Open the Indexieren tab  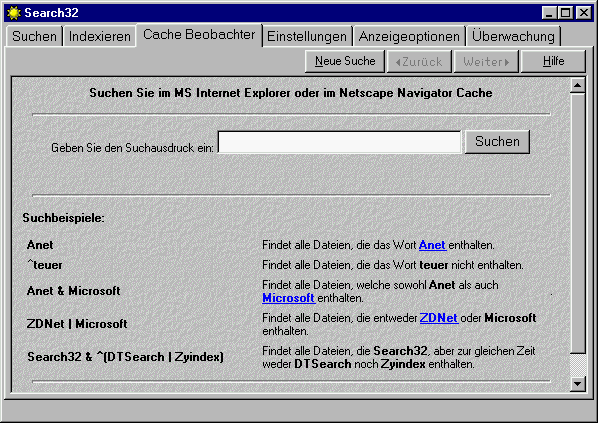pyautogui.click(x=100, y=36)
